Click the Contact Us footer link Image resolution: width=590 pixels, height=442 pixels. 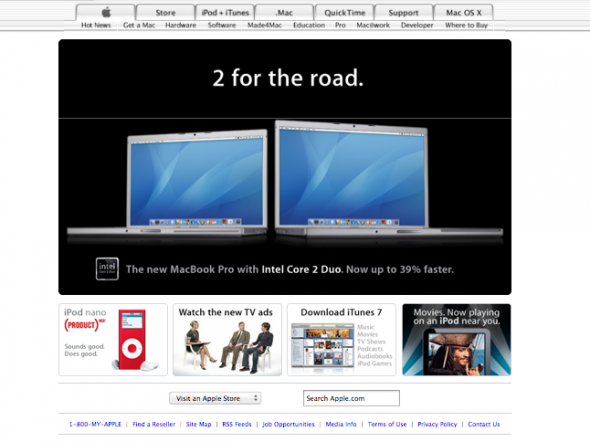click(484, 424)
